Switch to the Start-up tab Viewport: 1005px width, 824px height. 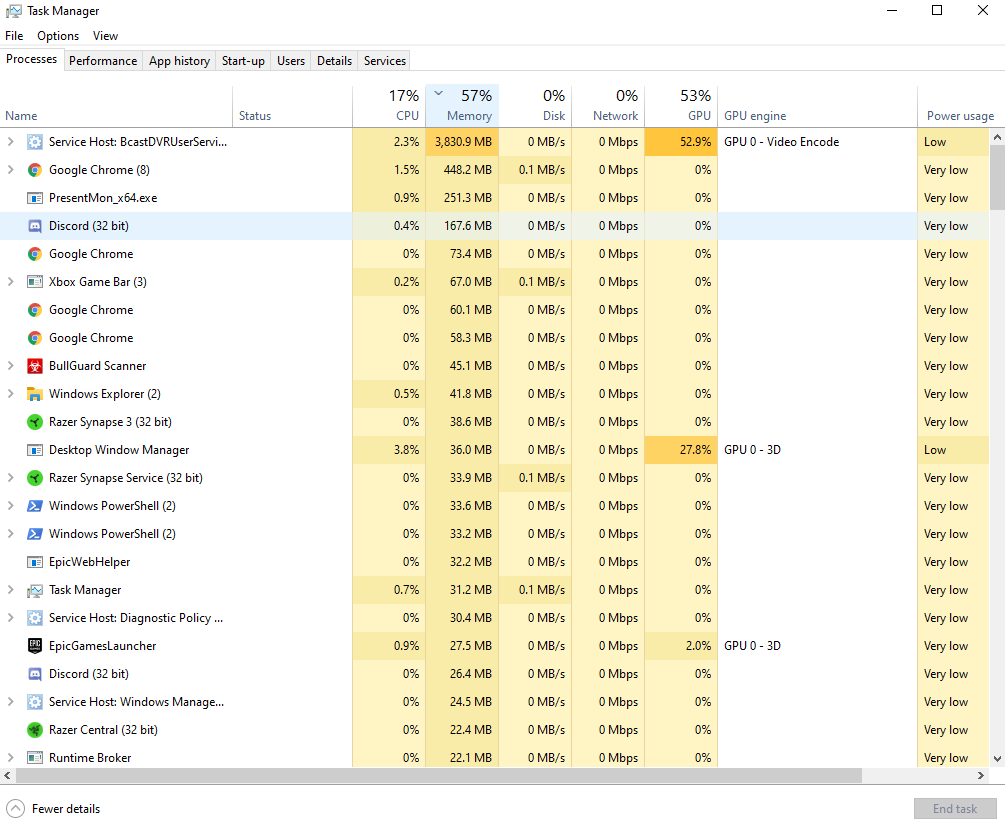coord(243,61)
